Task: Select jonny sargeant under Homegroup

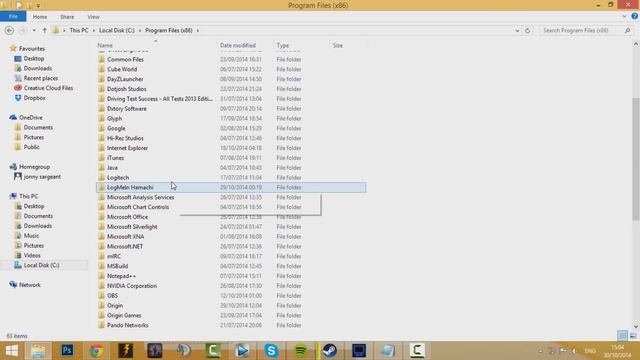Action: tap(42, 177)
